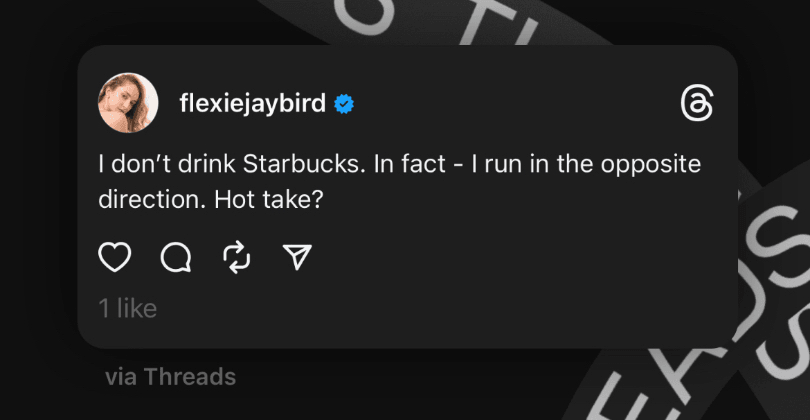
Task: Click the word "Starbucks" in the post
Action: coord(309,164)
